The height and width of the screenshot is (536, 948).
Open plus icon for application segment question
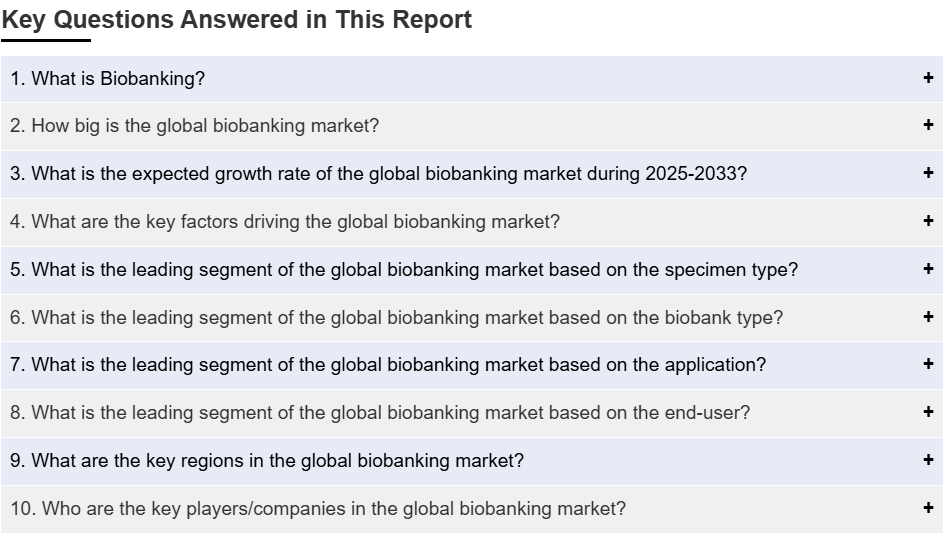coord(928,364)
